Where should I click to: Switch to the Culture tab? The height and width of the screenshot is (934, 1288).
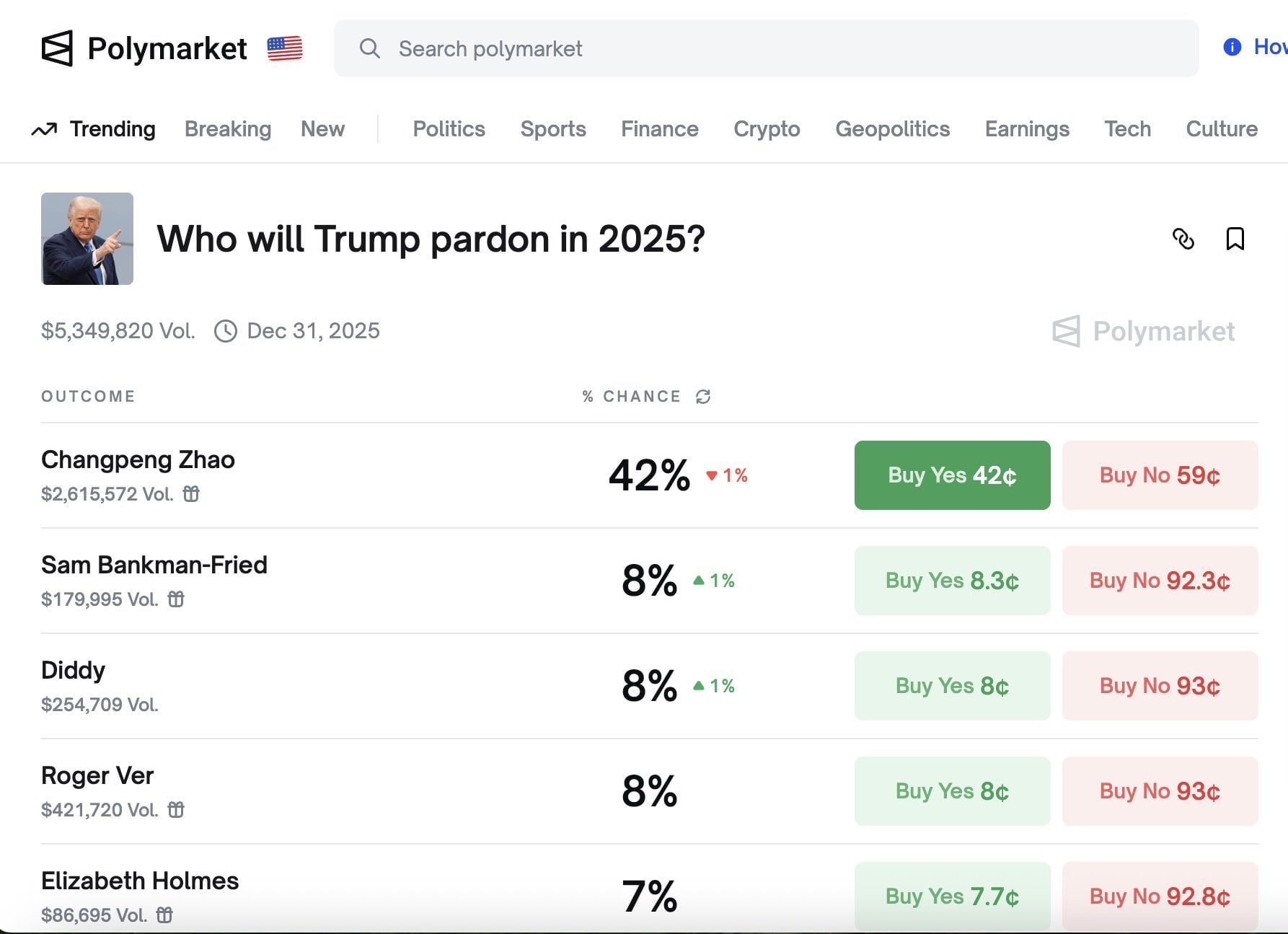(x=1221, y=128)
